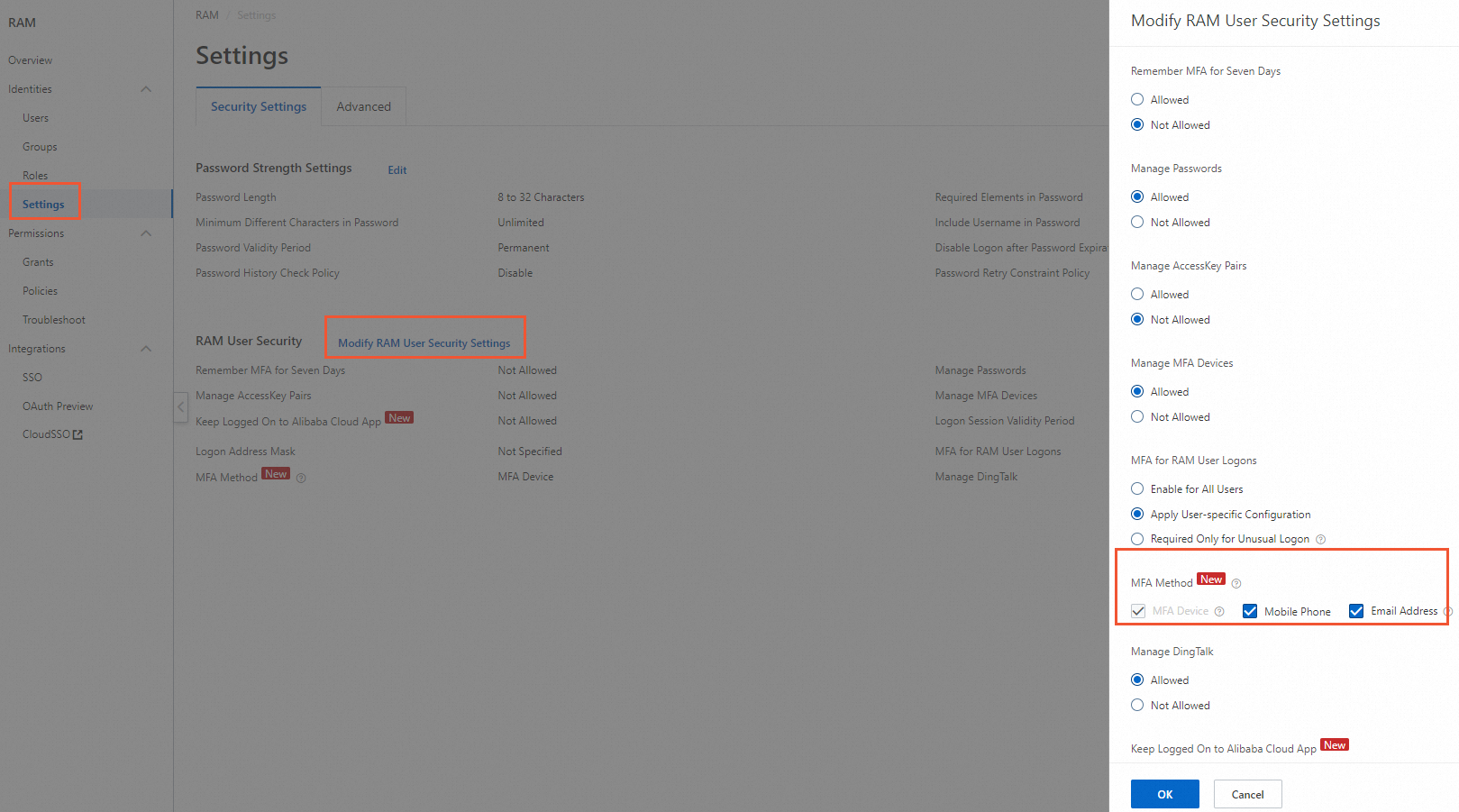Click Edit next to Password Strength Settings

[x=397, y=170]
